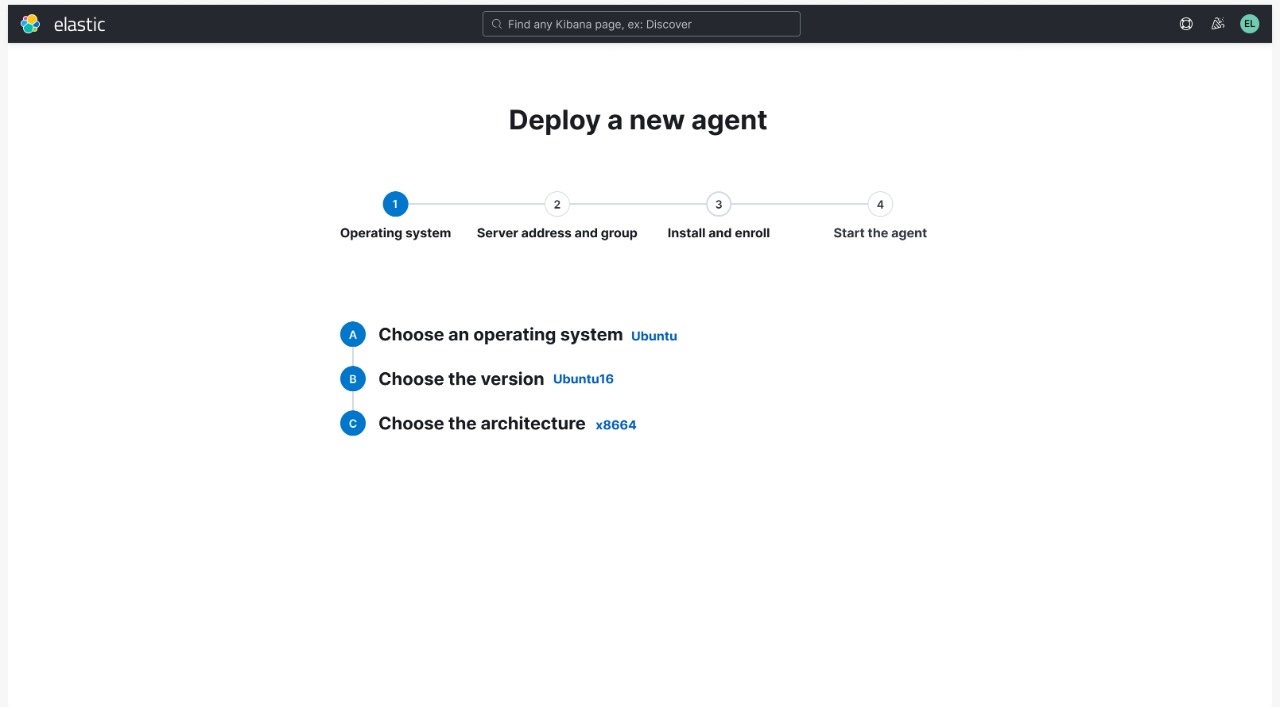
Task: Click the magnifier icon in the search bar
Action: coord(496,23)
